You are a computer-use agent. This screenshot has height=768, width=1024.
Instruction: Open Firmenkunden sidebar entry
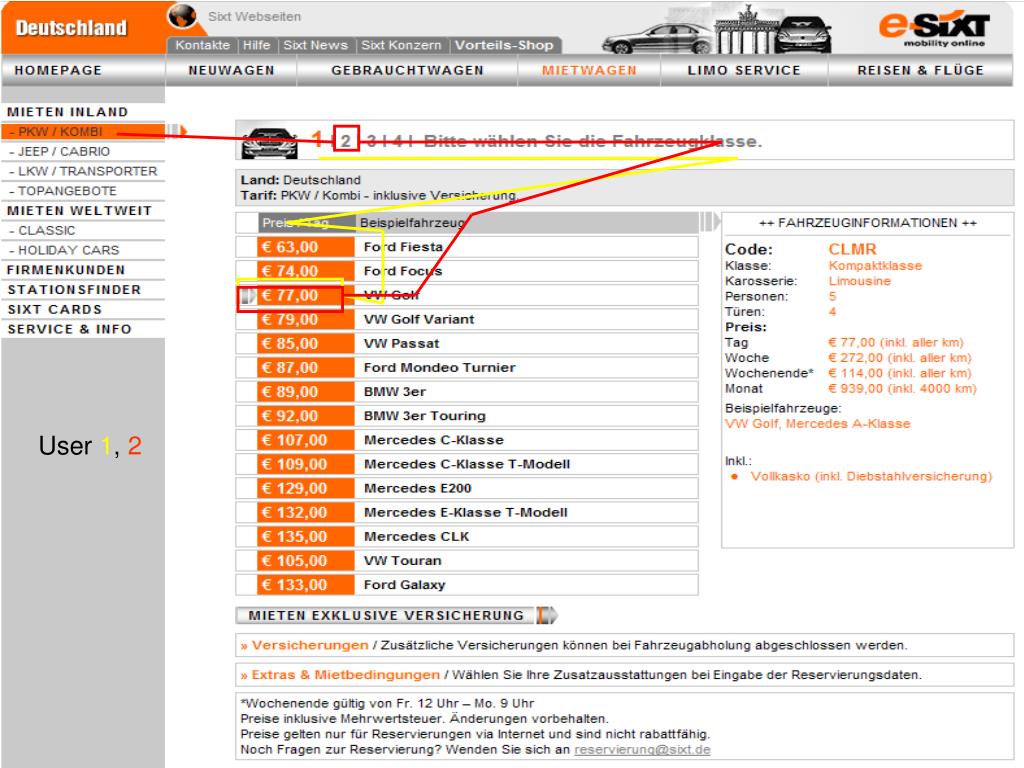(66, 270)
